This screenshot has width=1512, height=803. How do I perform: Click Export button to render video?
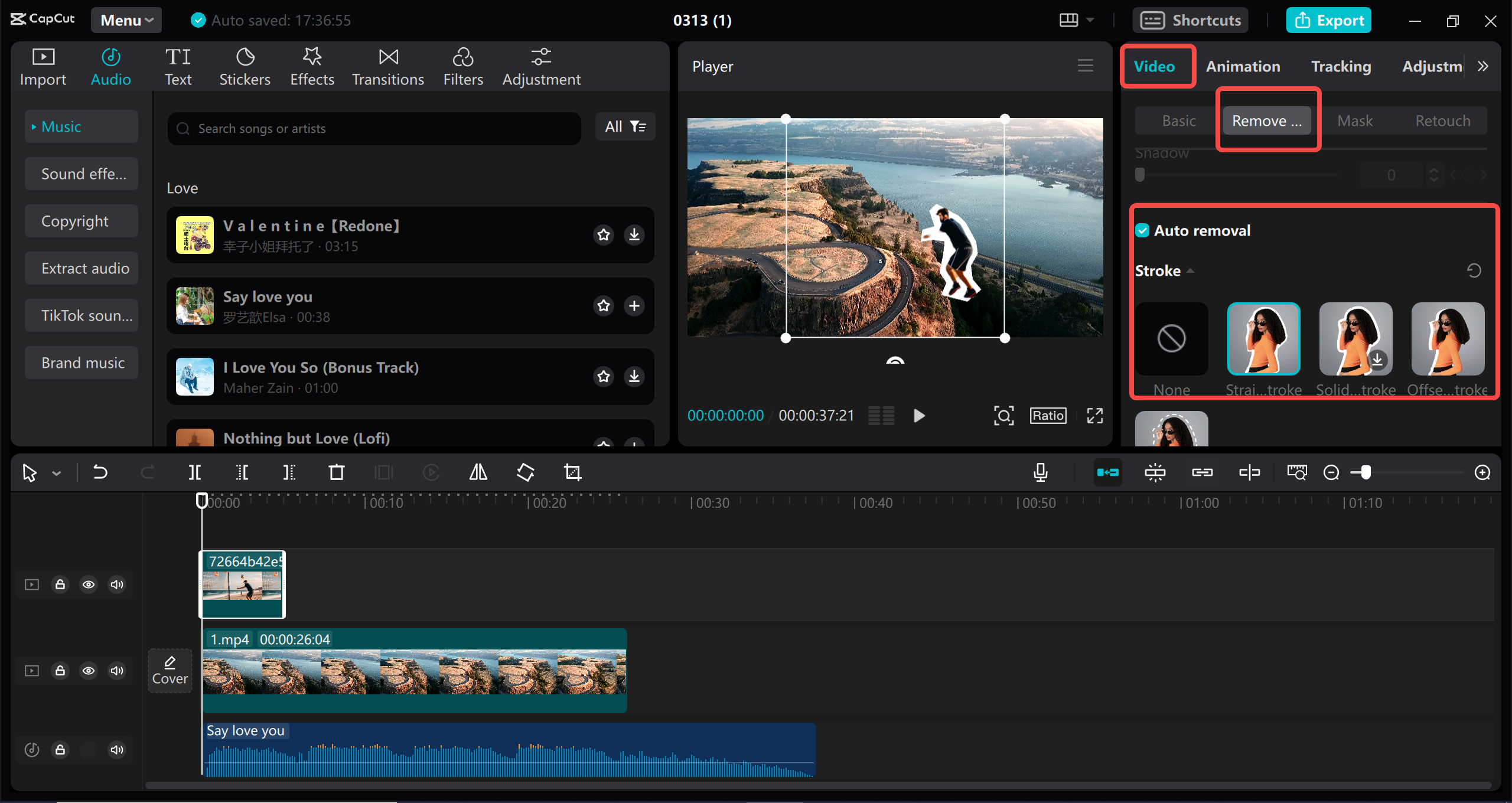coord(1330,19)
